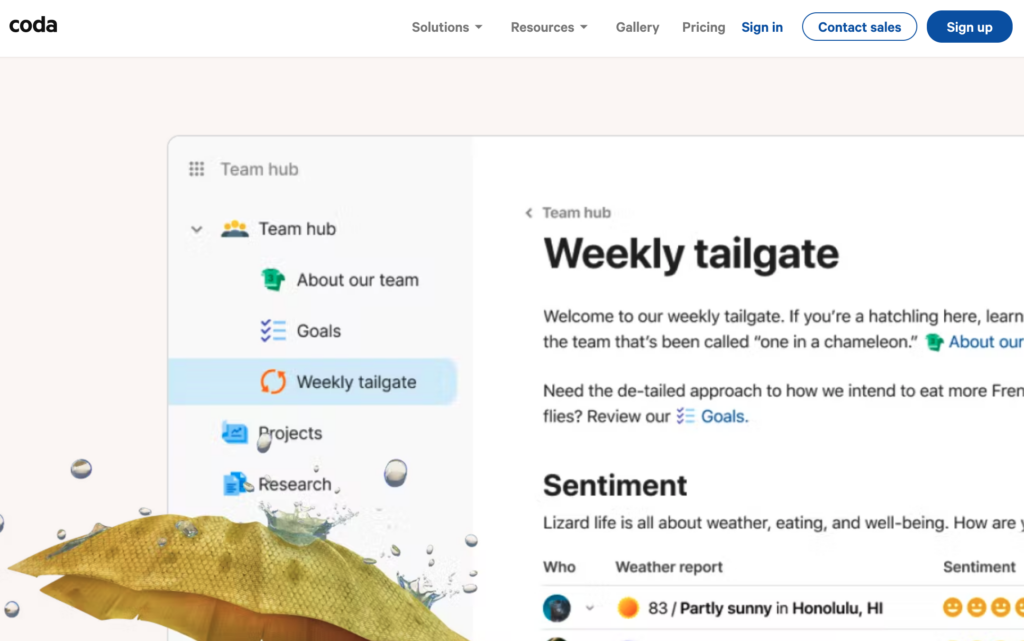The width and height of the screenshot is (1024, 641).
Task: Click the Weekly tailgate page title
Action: (x=691, y=253)
